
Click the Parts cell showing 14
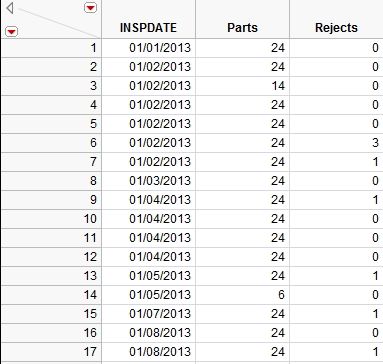tap(242, 86)
